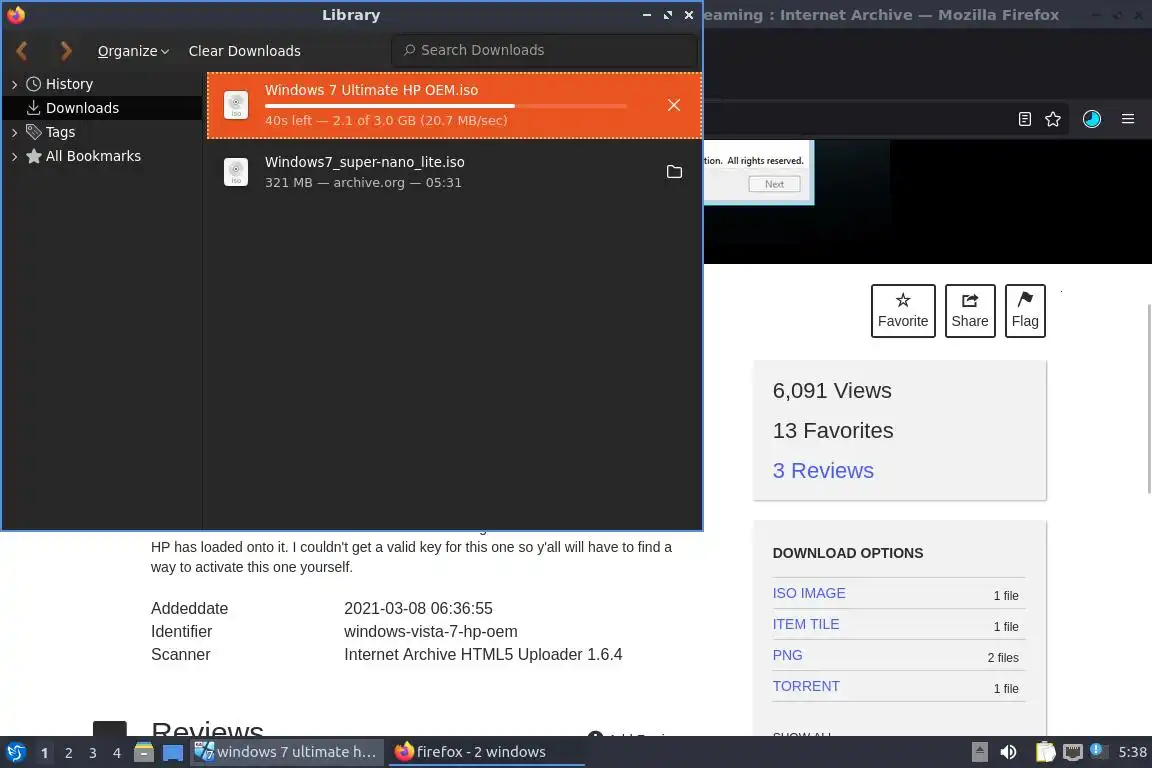1152x768 pixels.
Task: Click 13 Favorites statistic
Action: tap(833, 431)
